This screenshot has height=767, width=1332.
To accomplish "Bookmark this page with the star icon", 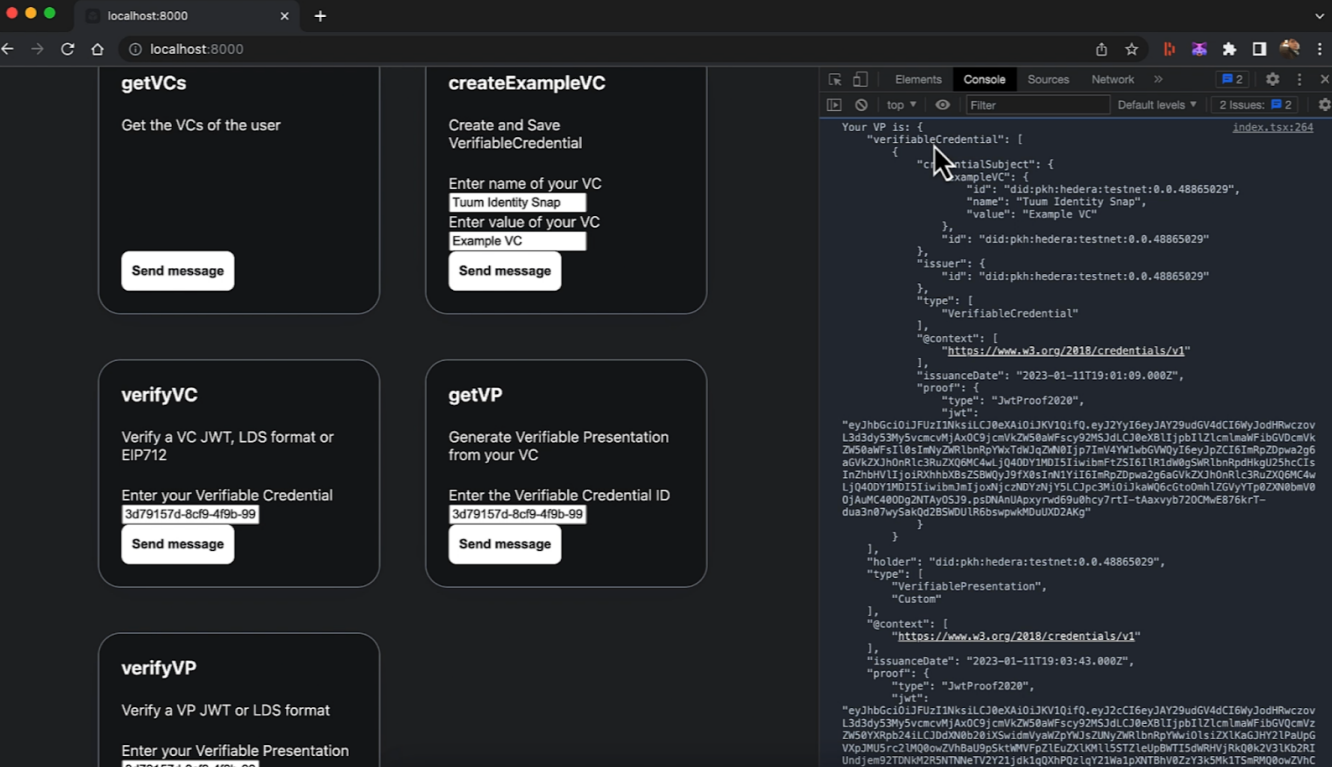I will [x=1132, y=49].
